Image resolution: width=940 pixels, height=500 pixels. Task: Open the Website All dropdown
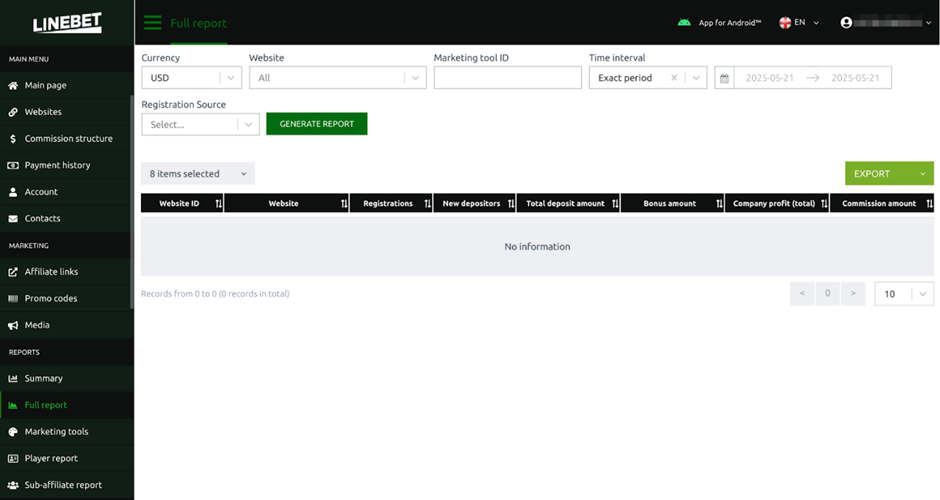tap(338, 78)
